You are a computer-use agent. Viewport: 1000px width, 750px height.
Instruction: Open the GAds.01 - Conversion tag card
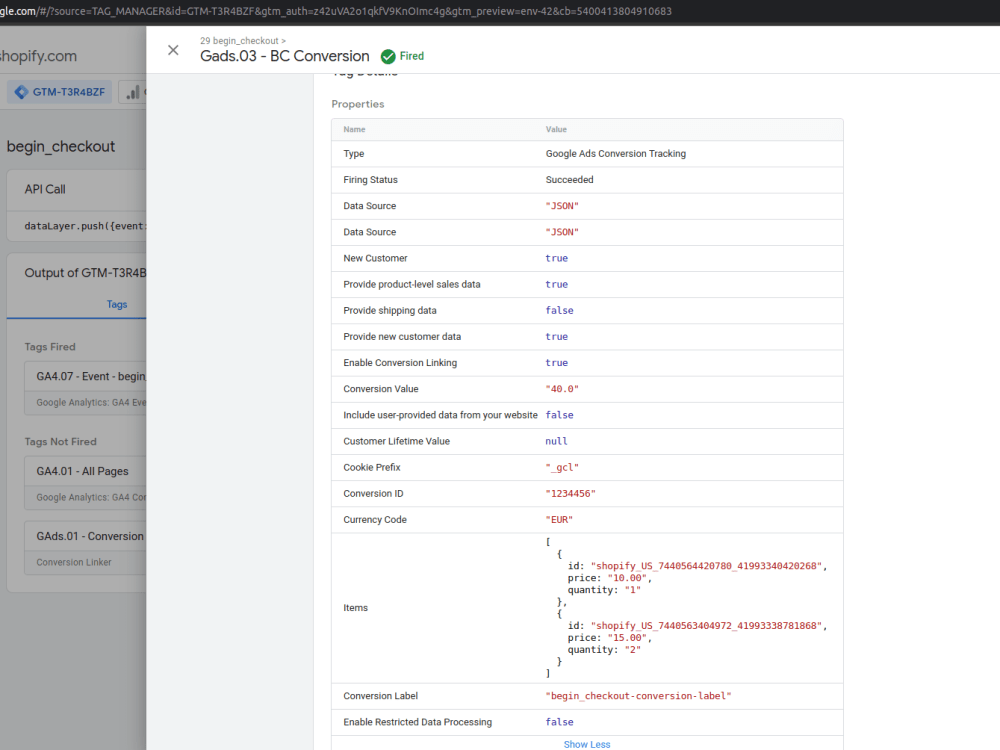pos(85,548)
